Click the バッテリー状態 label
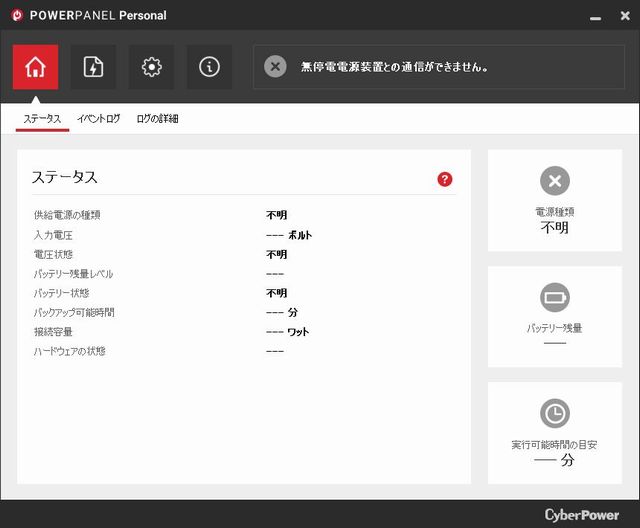The image size is (640, 528). coord(62,293)
